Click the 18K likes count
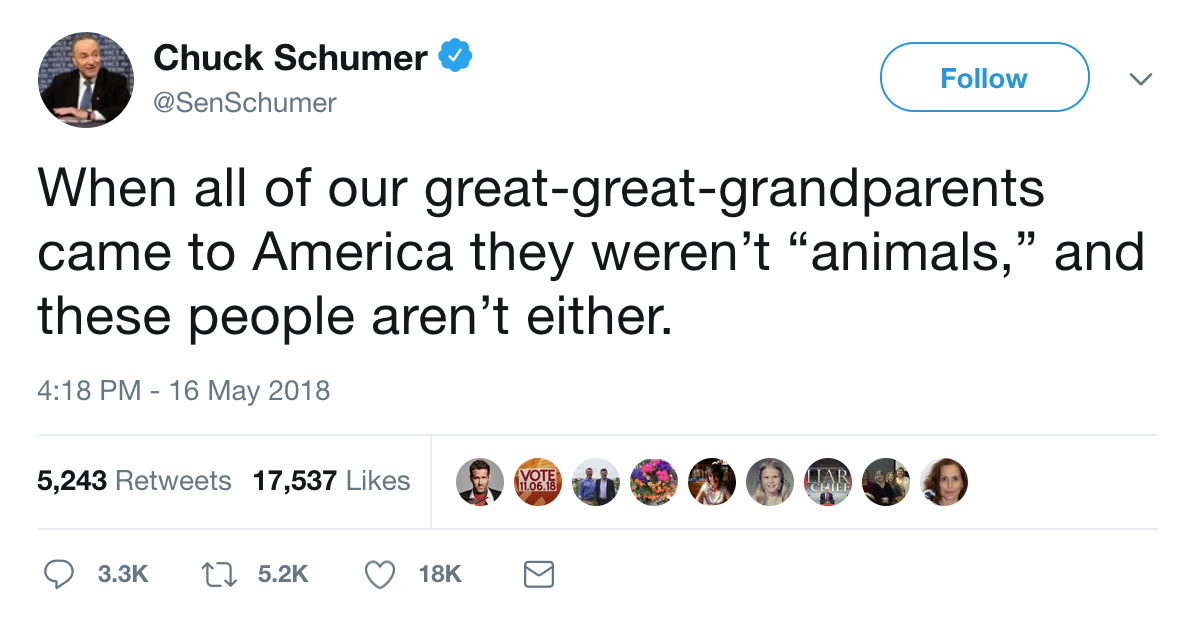Image resolution: width=1204 pixels, height=624 pixels. (x=440, y=574)
